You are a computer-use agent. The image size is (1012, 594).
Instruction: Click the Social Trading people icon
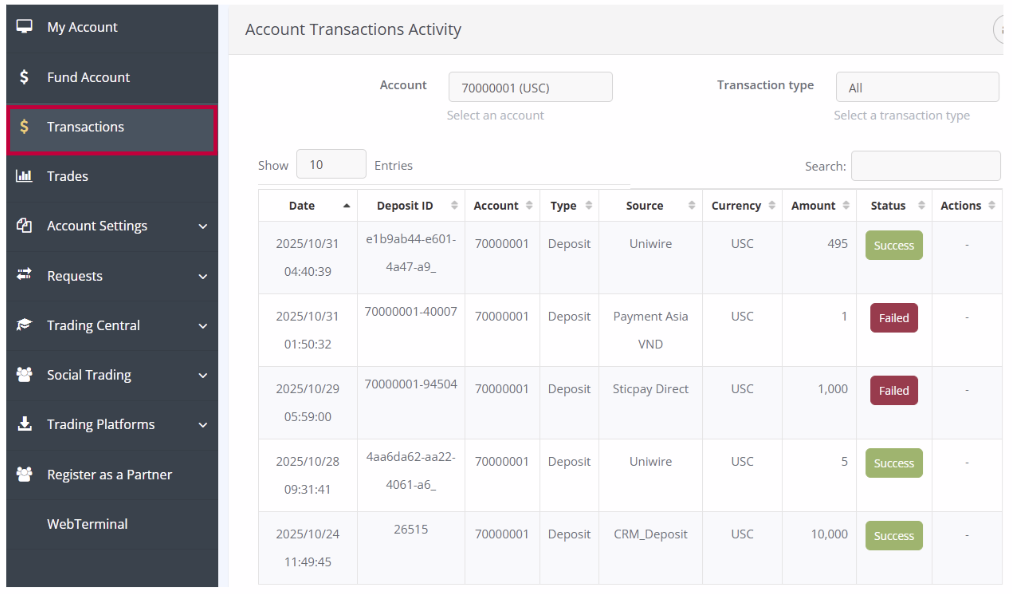(x=25, y=375)
